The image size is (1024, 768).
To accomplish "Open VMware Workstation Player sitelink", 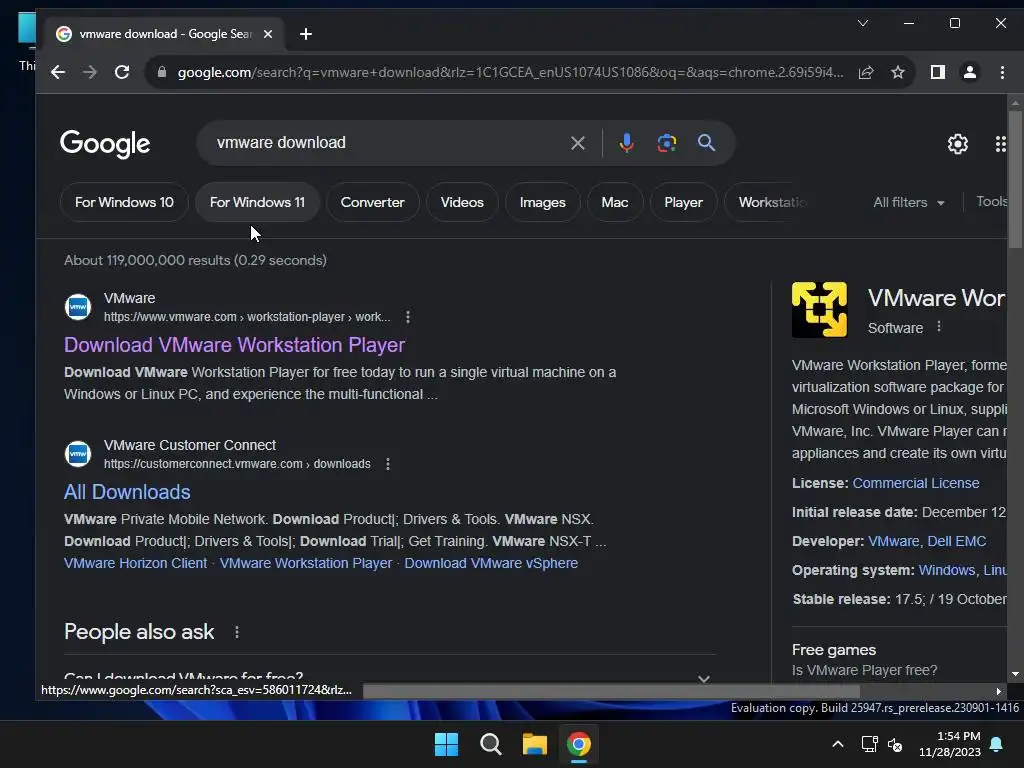I will pos(306,563).
